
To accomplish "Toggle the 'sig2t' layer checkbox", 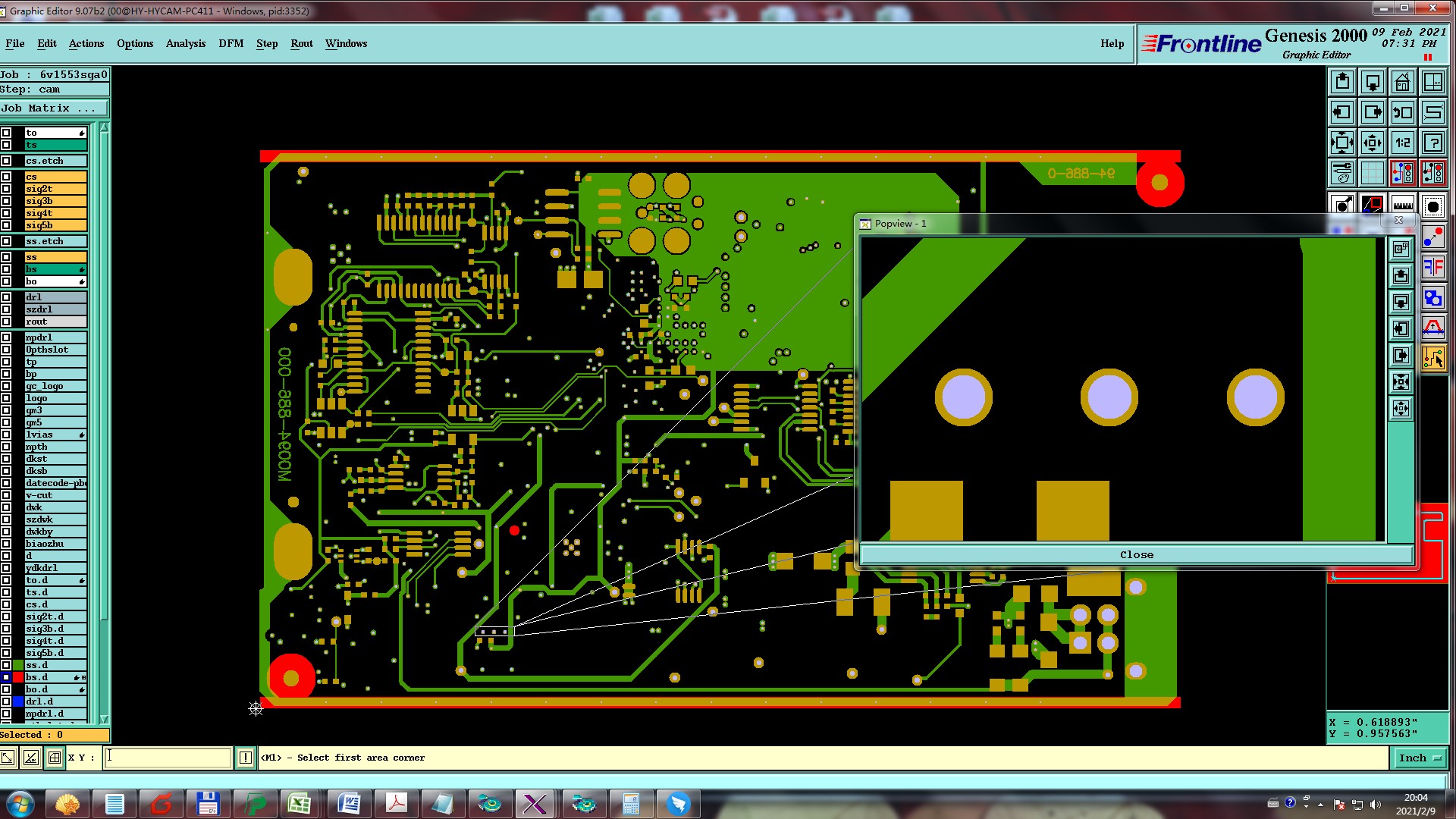I will (6, 189).
